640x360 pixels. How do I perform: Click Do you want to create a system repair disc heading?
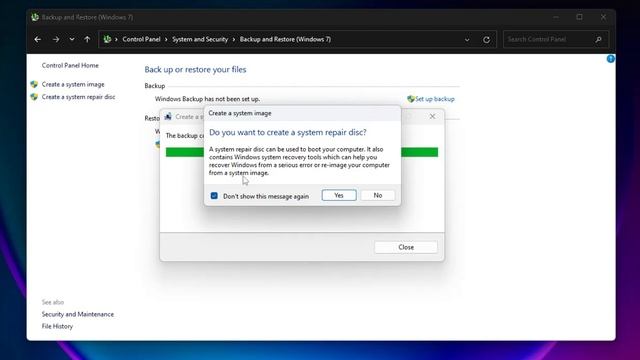point(288,132)
